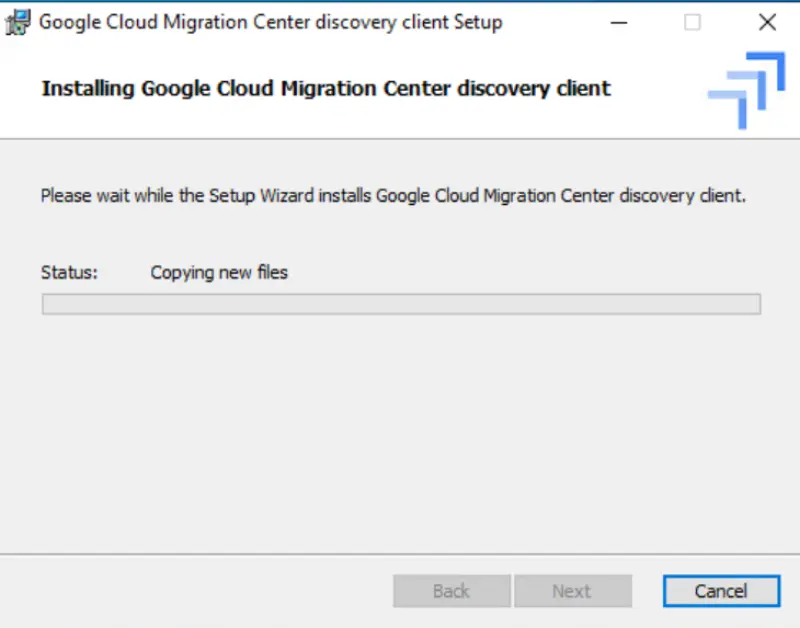Viewport: 800px width, 628px height.
Task: Click the installation progress bar
Action: point(400,303)
